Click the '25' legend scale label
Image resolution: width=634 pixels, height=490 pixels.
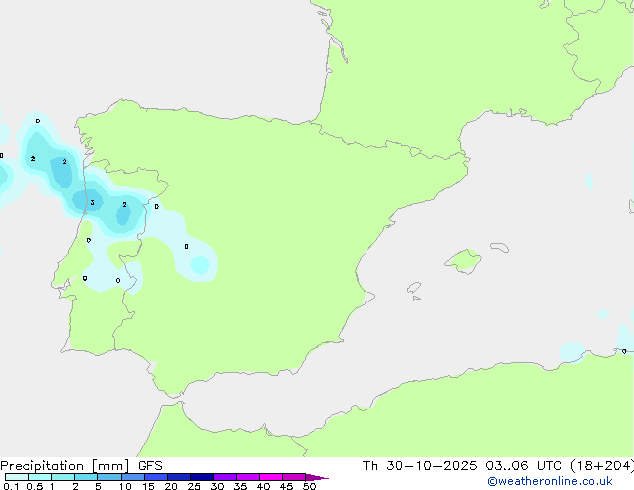click(194, 486)
